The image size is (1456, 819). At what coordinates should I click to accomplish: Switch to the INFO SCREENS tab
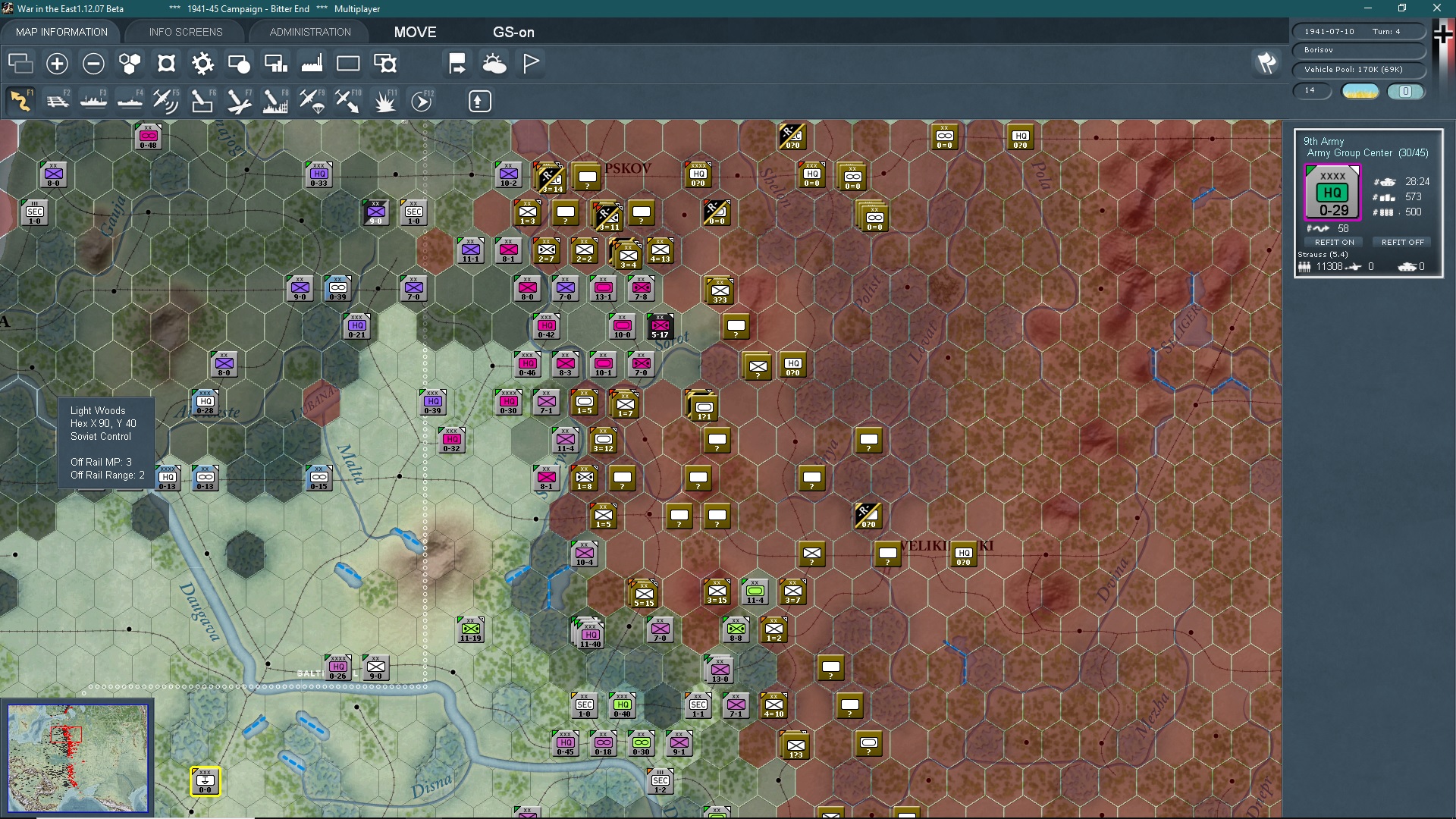[x=186, y=32]
